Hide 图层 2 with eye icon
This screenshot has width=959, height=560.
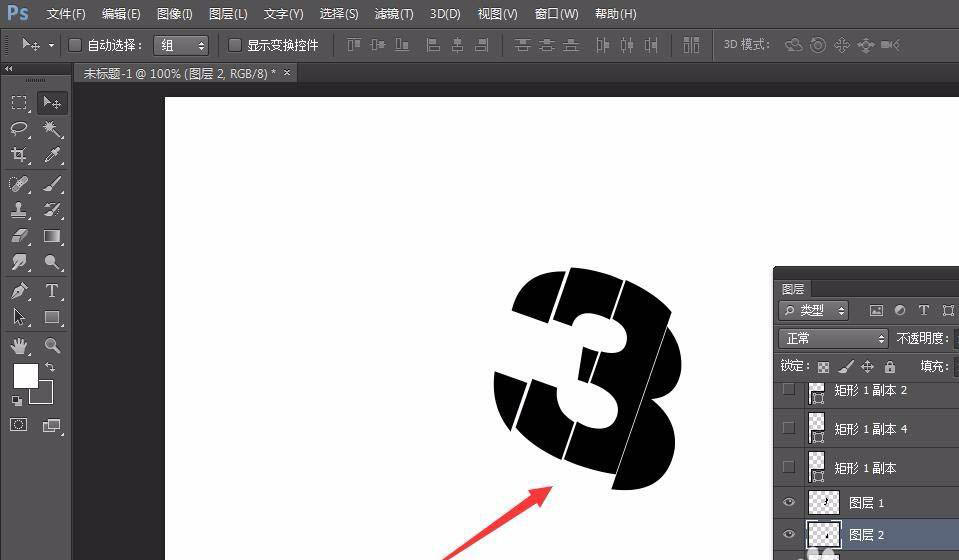point(788,534)
